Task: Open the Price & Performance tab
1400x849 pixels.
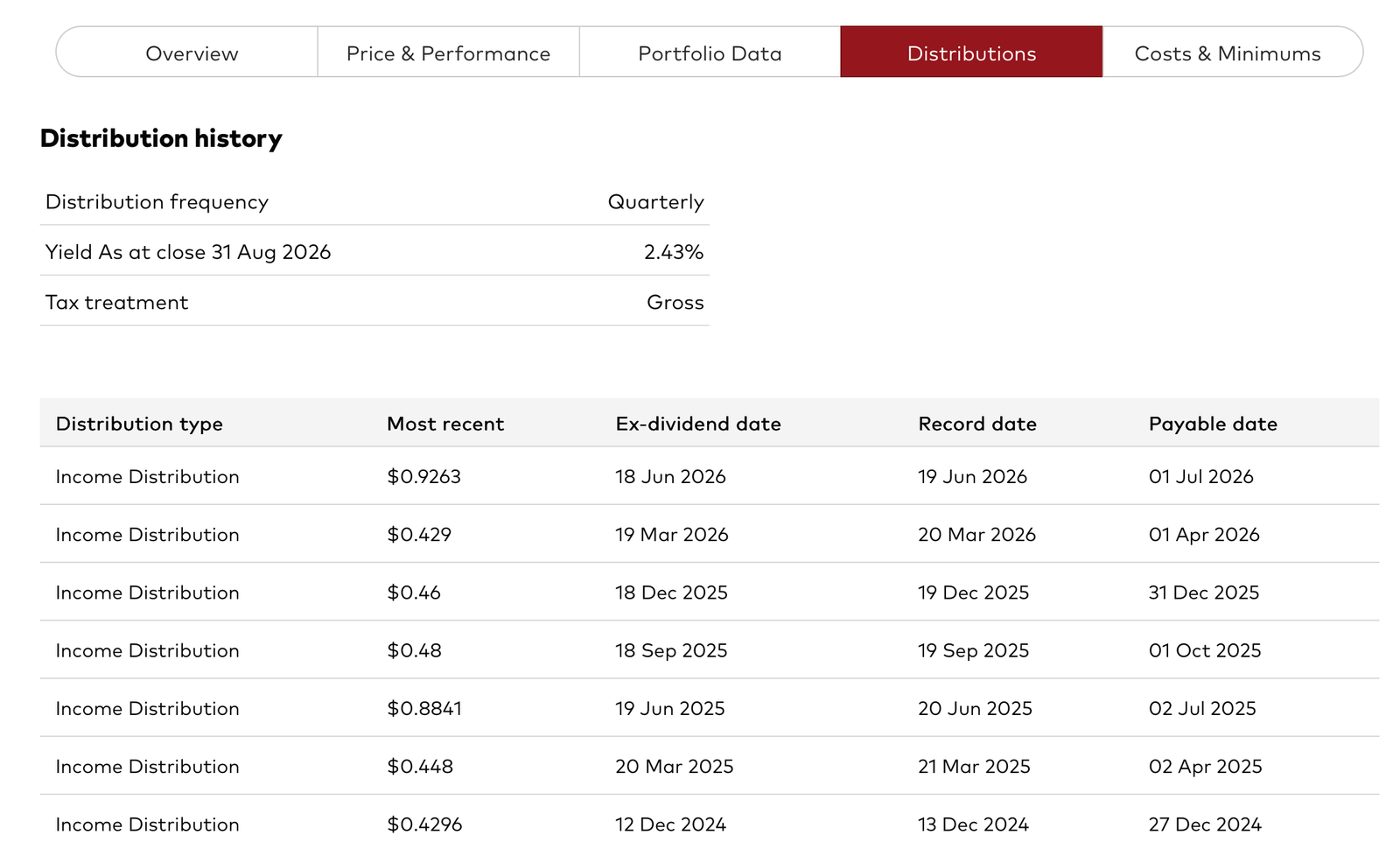Action: click(448, 53)
